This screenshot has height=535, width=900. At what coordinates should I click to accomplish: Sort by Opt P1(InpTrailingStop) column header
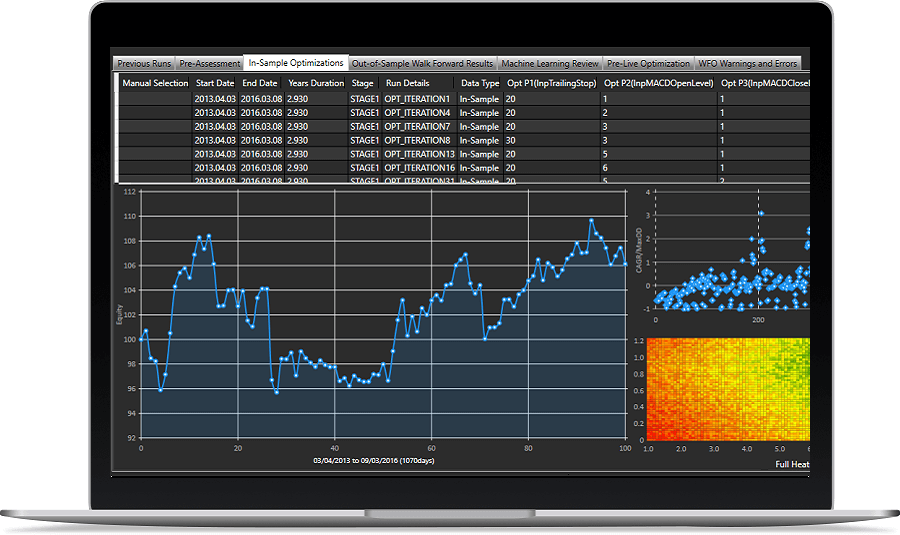552,83
